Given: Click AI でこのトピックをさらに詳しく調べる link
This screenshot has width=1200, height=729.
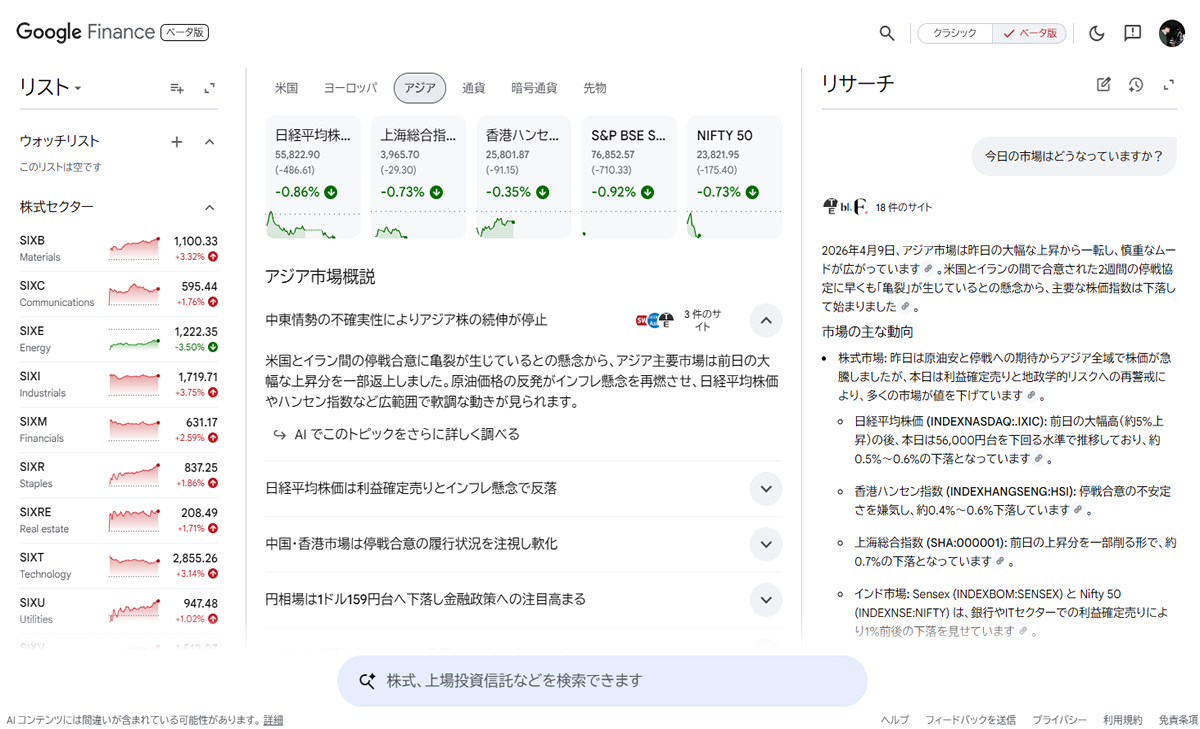Looking at the screenshot, I should pyautogui.click(x=407, y=435).
